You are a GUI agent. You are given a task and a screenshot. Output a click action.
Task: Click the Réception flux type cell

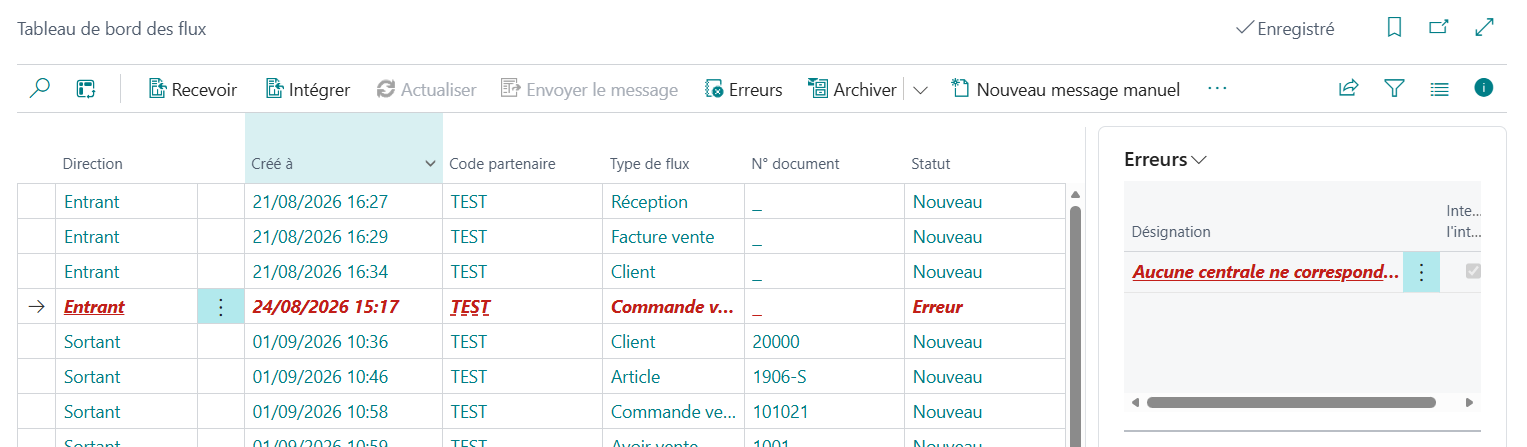(x=674, y=202)
